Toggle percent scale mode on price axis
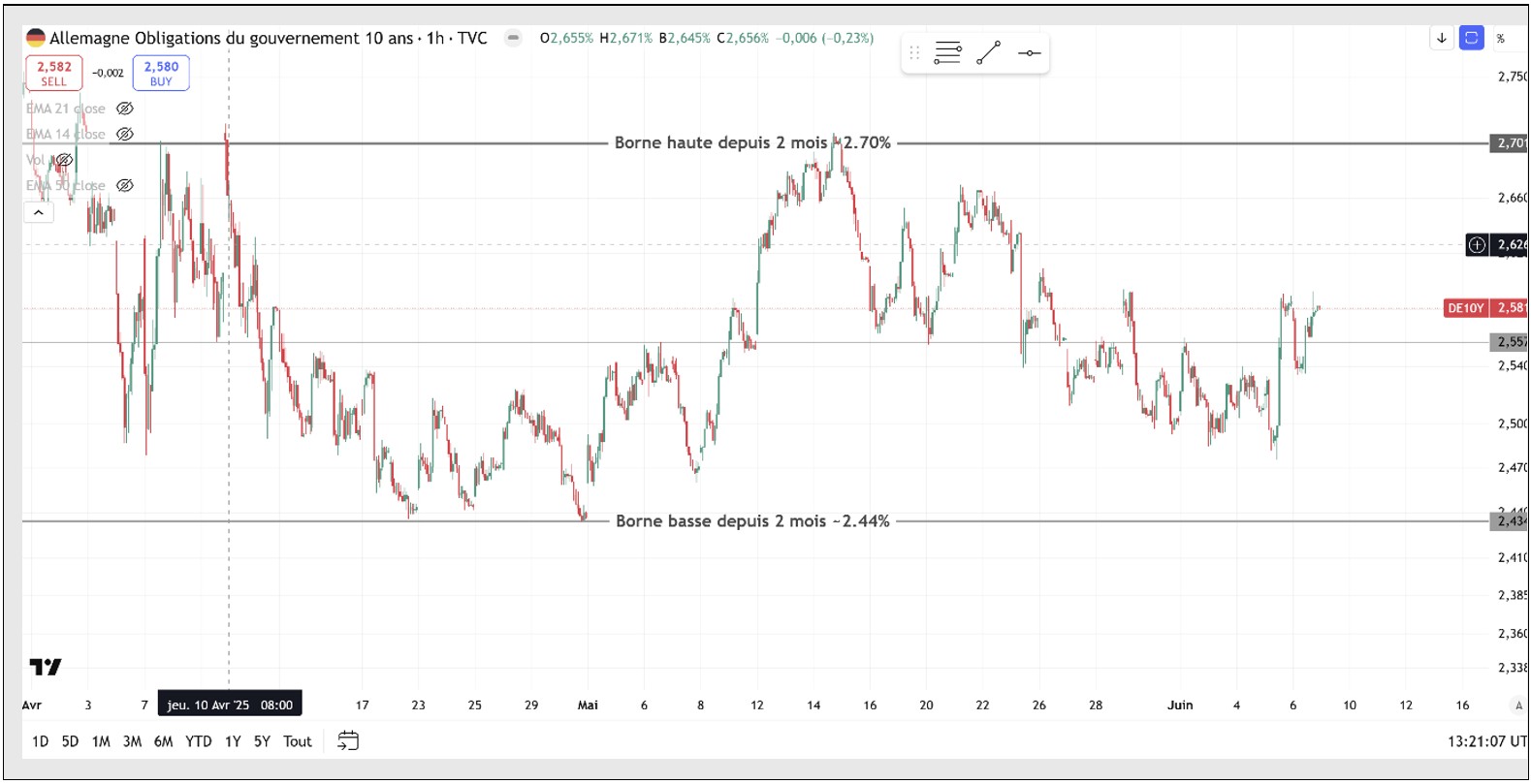 click(1500, 39)
